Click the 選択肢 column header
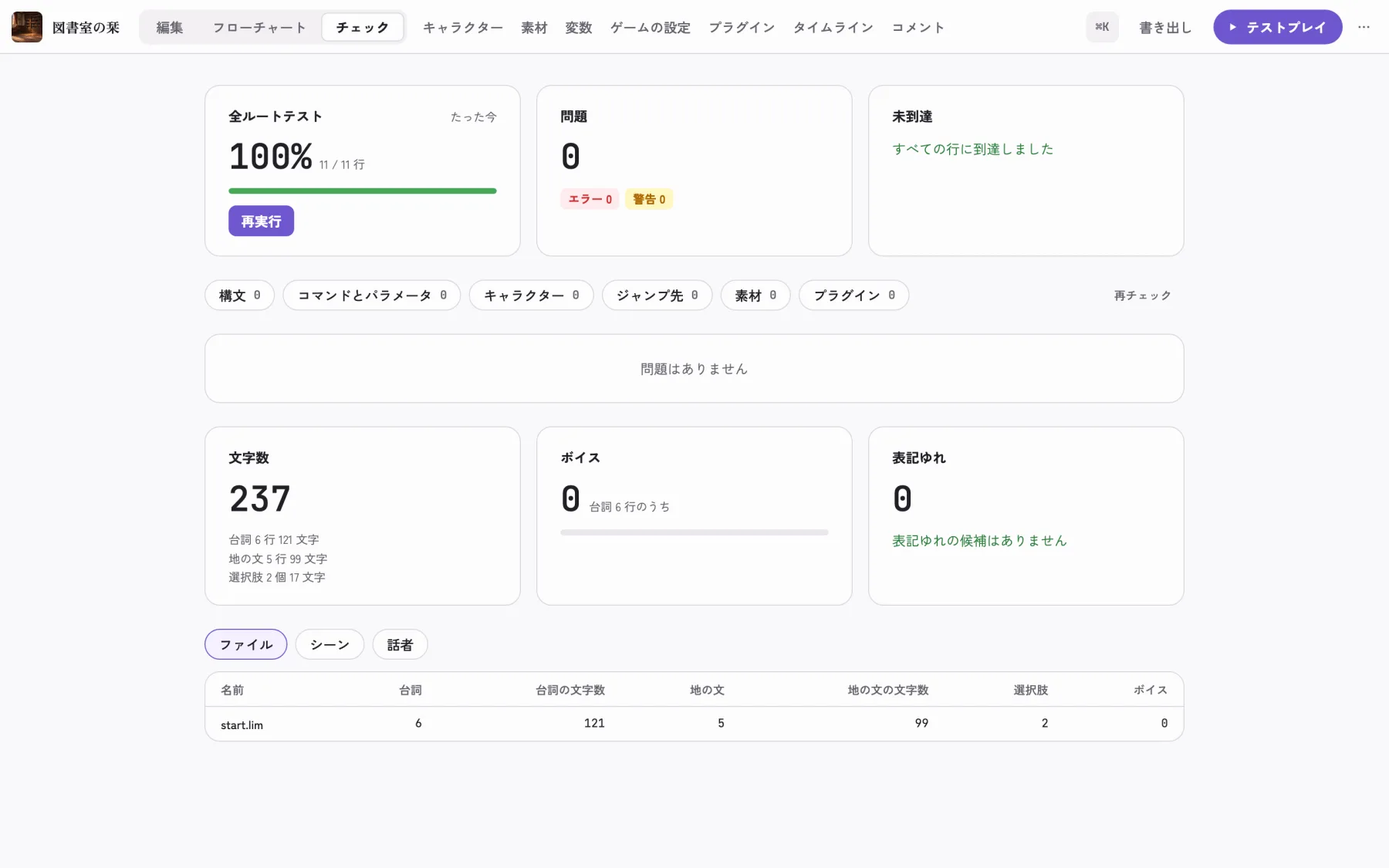Image resolution: width=1389 pixels, height=868 pixels. click(x=1031, y=690)
